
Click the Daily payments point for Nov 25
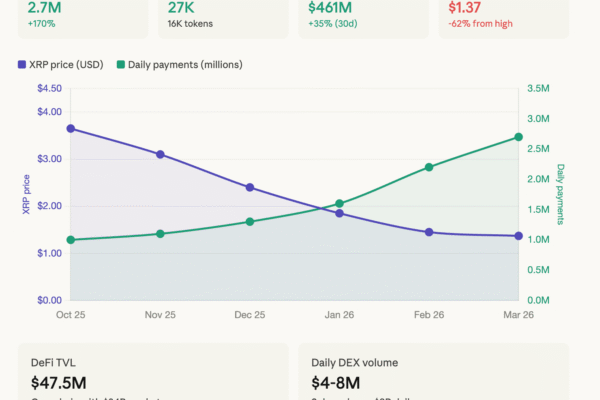click(x=160, y=234)
